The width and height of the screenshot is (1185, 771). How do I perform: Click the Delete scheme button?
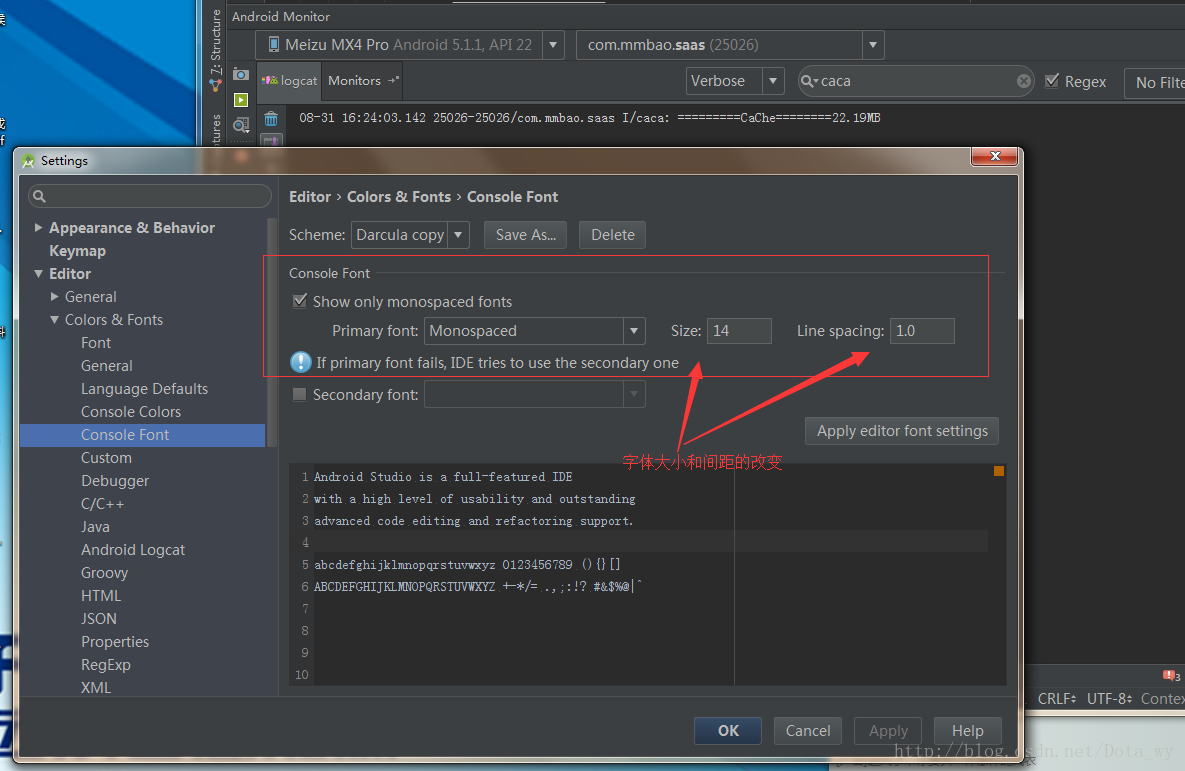613,235
